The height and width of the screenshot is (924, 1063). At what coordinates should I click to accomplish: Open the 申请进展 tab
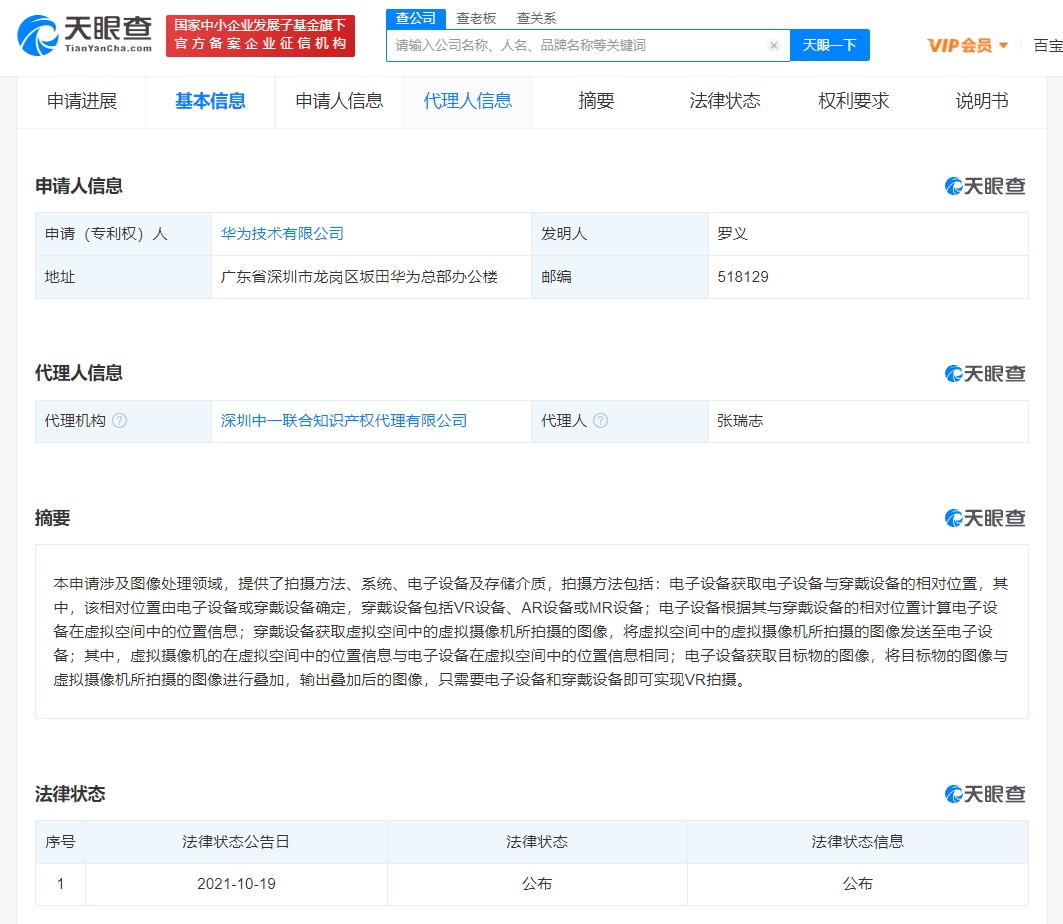82,101
